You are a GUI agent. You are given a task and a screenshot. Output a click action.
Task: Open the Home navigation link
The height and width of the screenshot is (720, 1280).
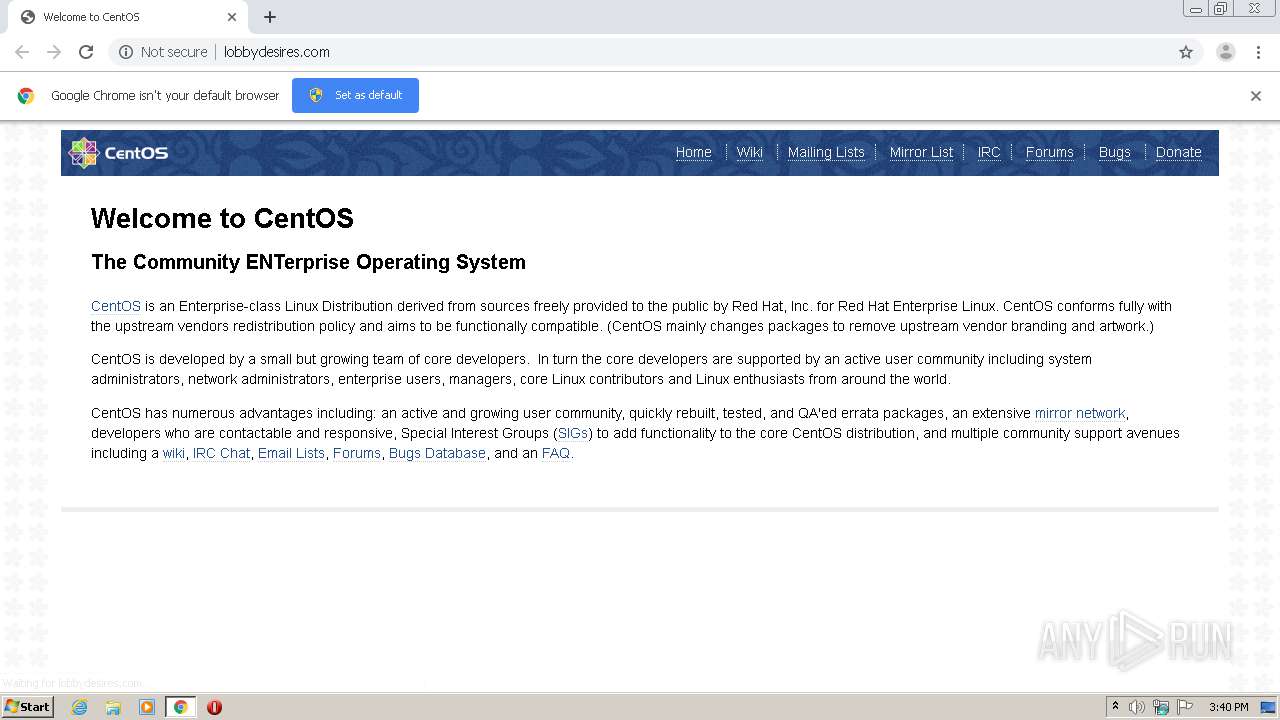[694, 152]
